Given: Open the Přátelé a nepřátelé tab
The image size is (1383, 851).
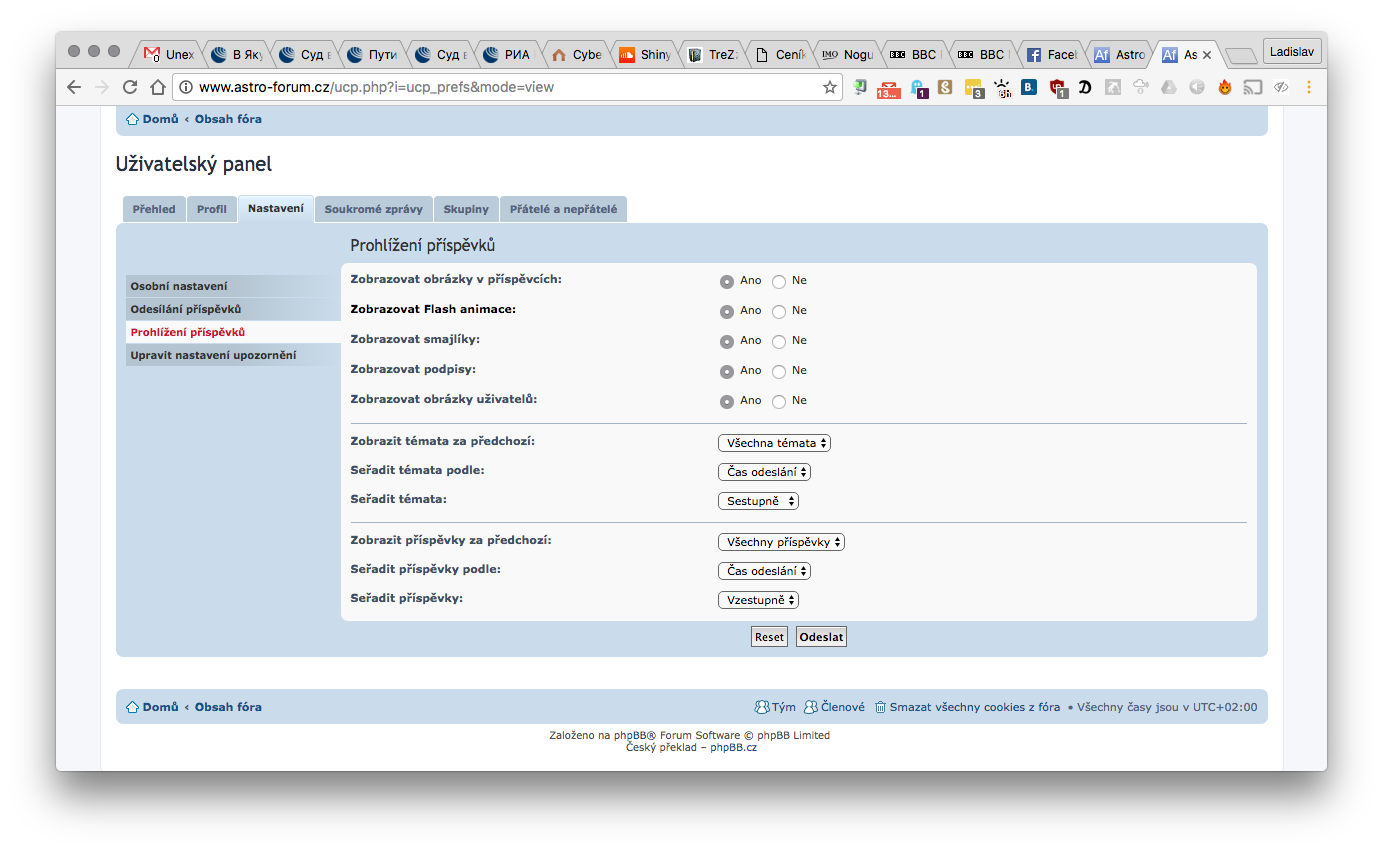Looking at the screenshot, I should pos(563,209).
